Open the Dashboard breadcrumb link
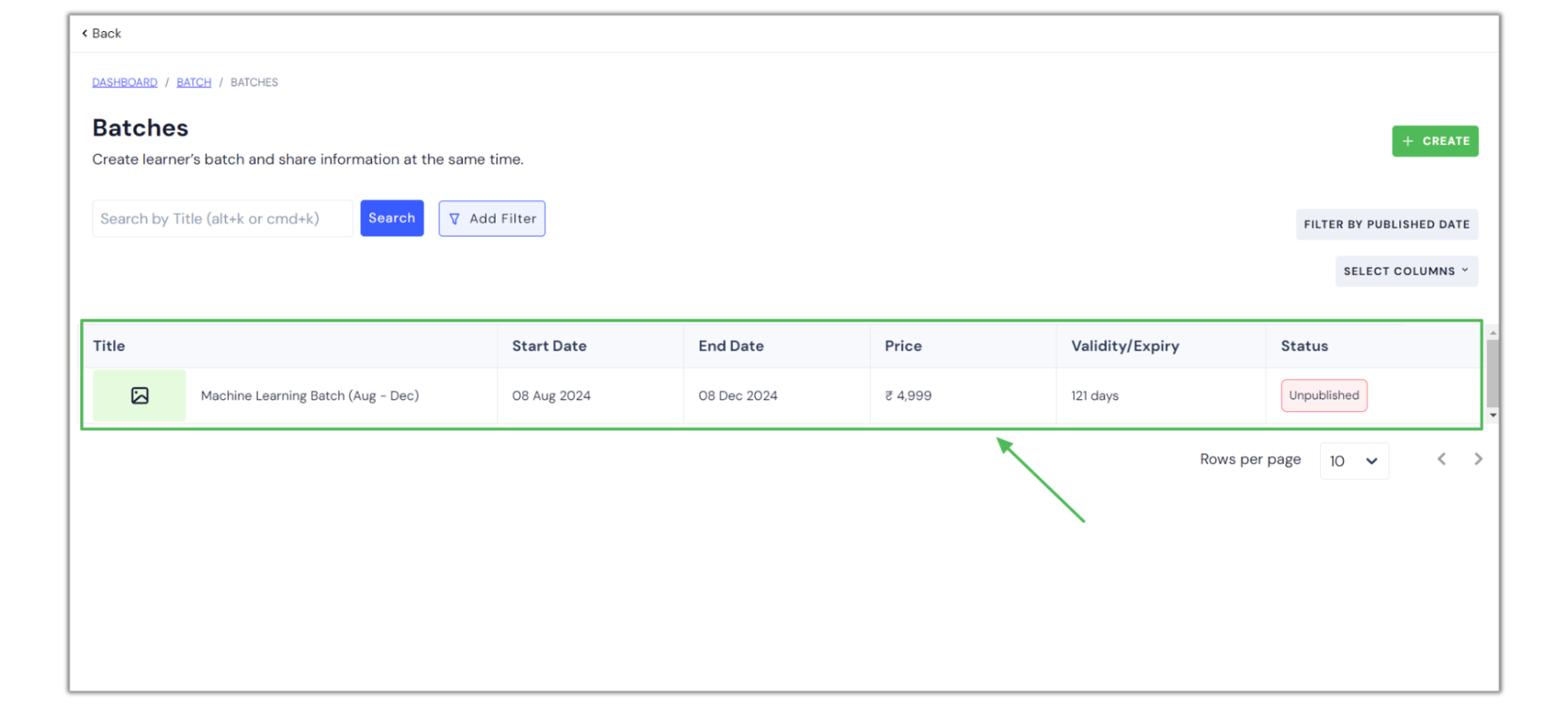Image resolution: width=1568 pixels, height=707 pixels. tap(125, 82)
